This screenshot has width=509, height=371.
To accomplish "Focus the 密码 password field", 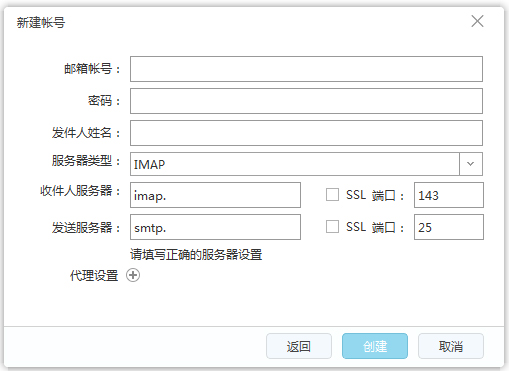I will coord(306,101).
